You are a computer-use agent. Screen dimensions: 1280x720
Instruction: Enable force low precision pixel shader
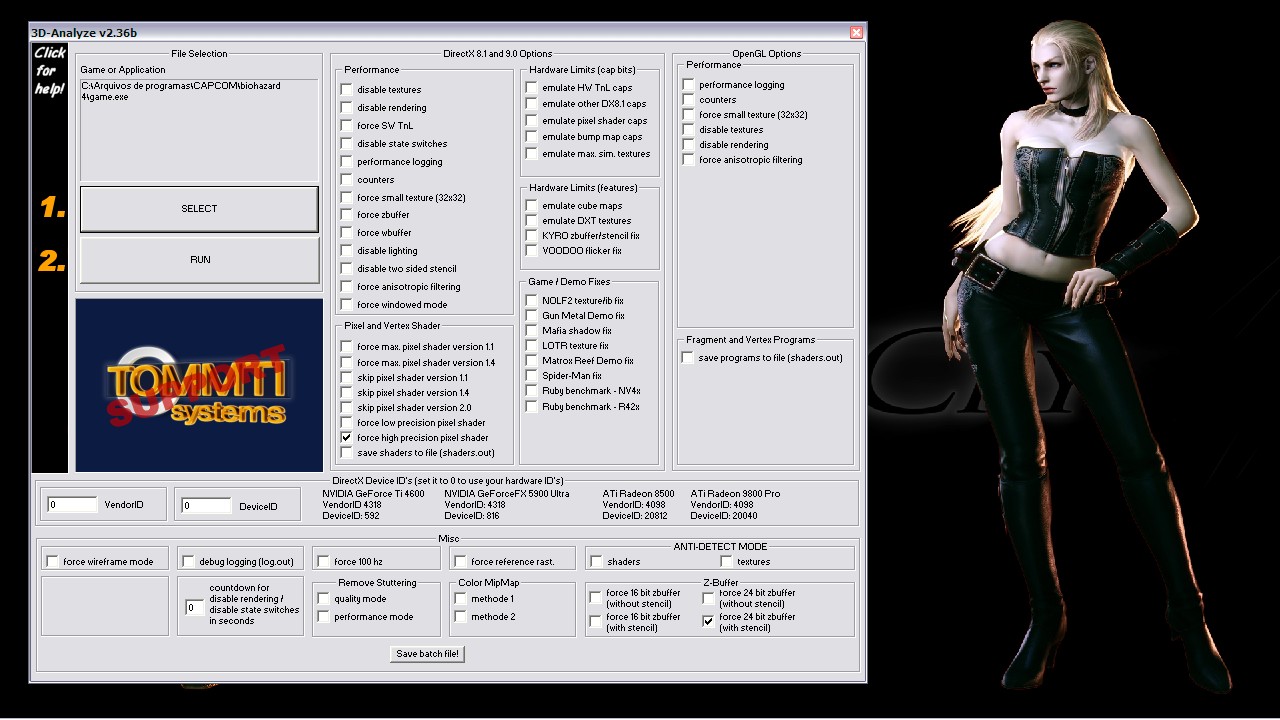346,423
